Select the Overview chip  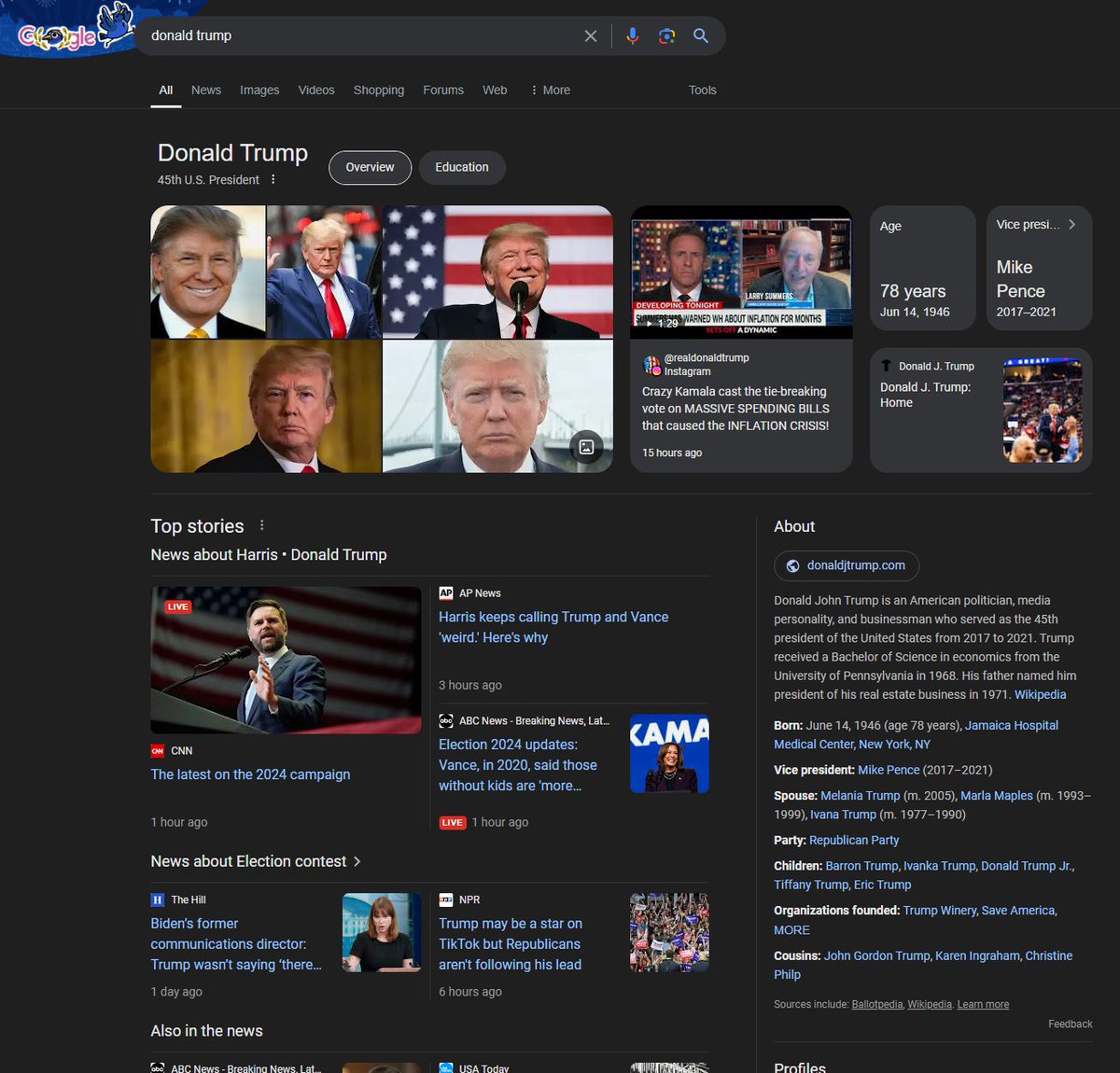pyautogui.click(x=371, y=167)
